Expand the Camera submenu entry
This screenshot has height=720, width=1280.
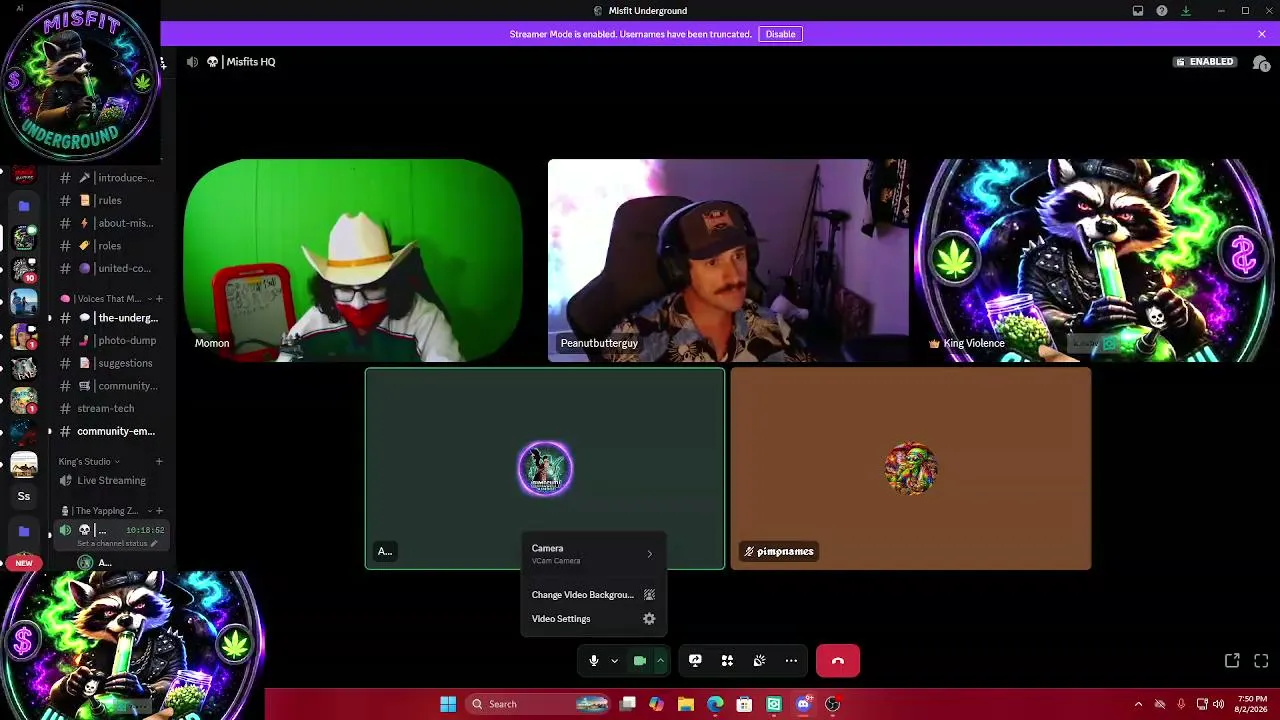(594, 553)
